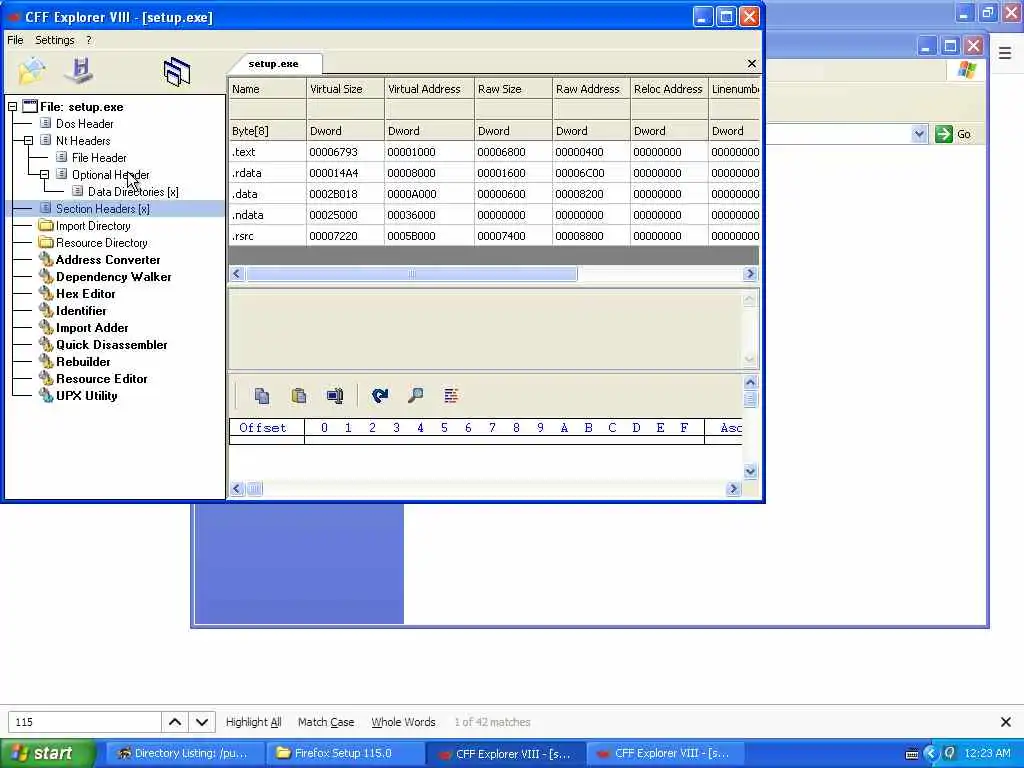Screen dimensions: 1024x768
Task: Go to previous find match arrow
Action: [x=175, y=722]
